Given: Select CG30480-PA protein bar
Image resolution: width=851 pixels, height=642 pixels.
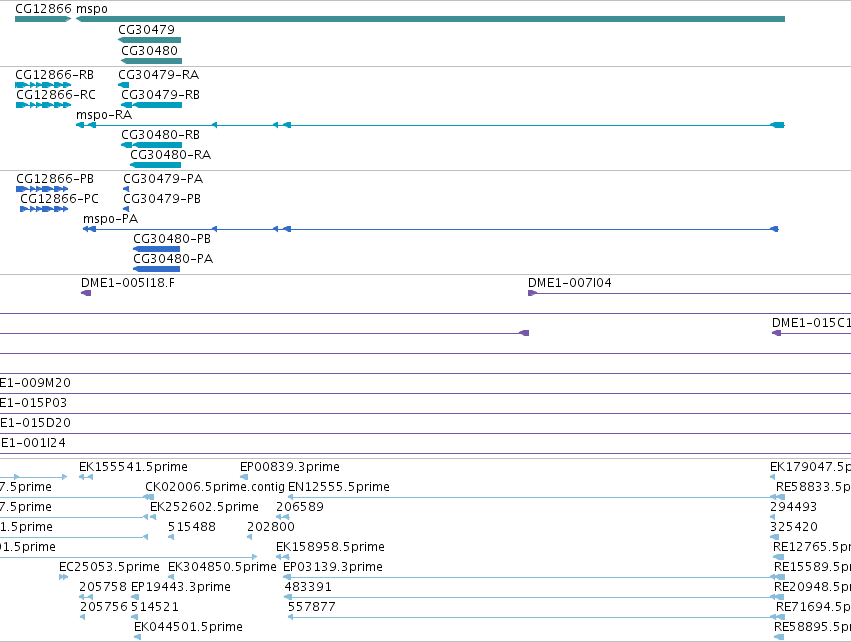Looking at the screenshot, I should click(156, 269).
